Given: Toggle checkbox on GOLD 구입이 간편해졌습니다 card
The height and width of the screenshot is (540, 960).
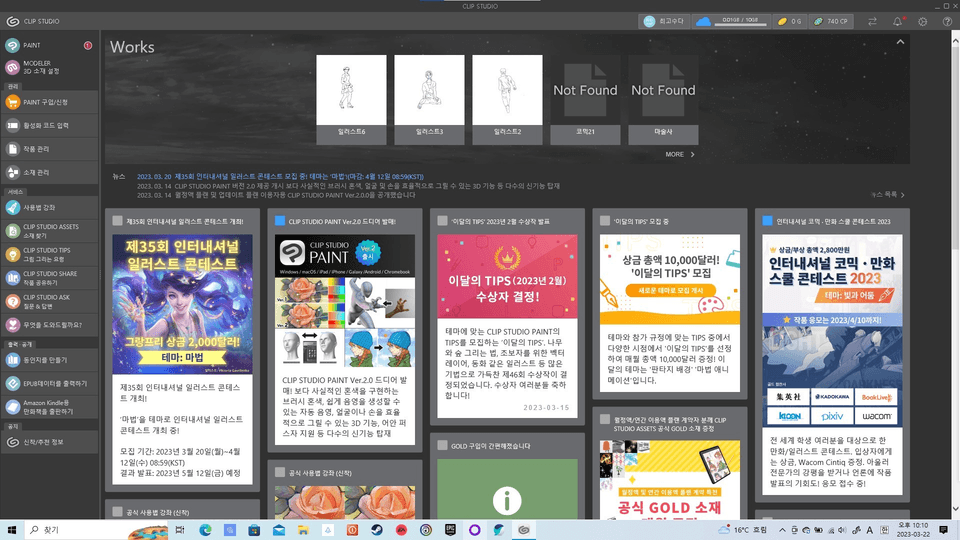Looking at the screenshot, I should coord(442,446).
